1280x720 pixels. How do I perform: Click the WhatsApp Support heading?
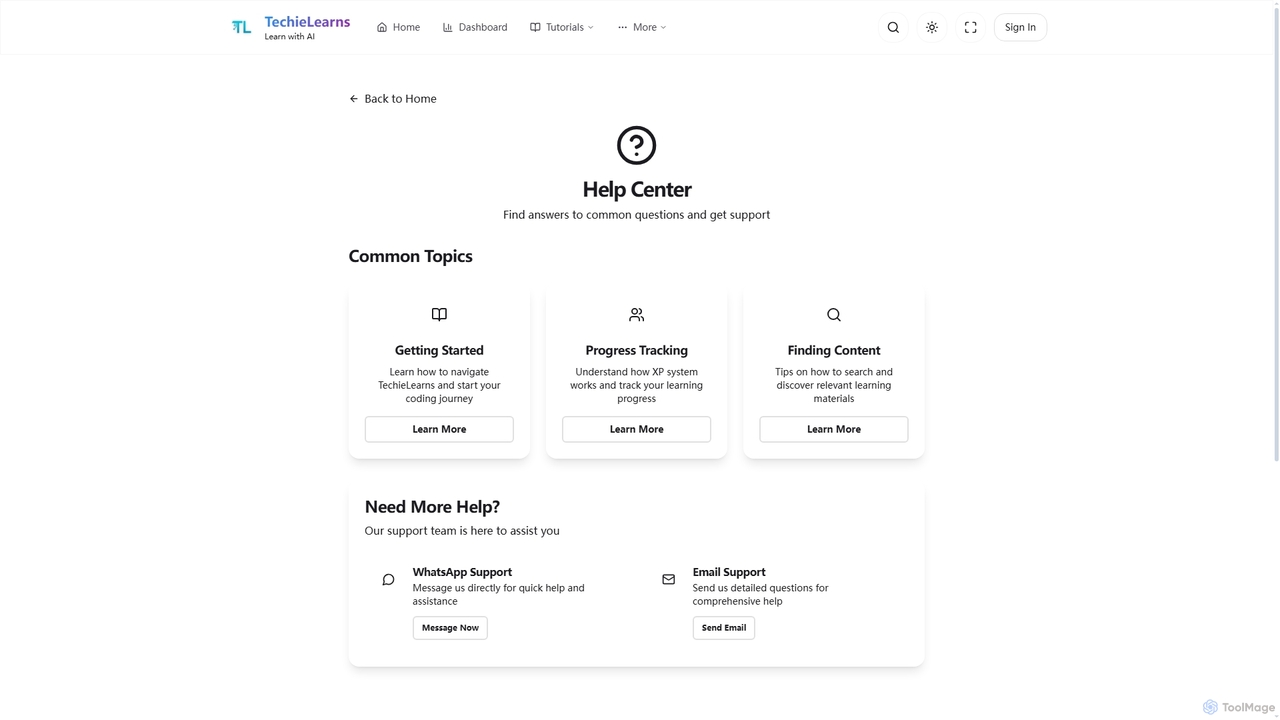pyautogui.click(x=462, y=572)
